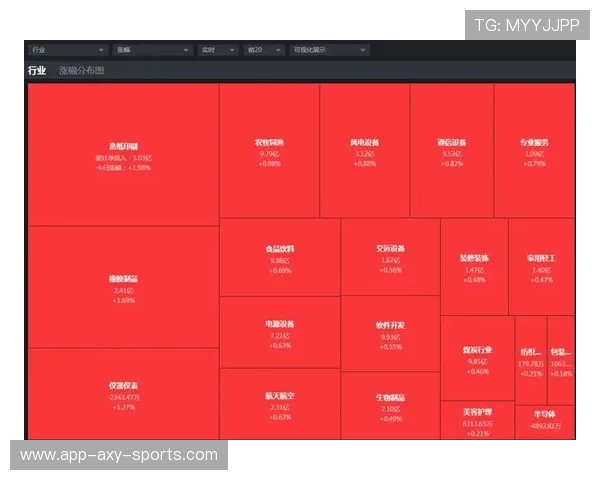Open the 电源设备 treemap block

(x=279, y=331)
